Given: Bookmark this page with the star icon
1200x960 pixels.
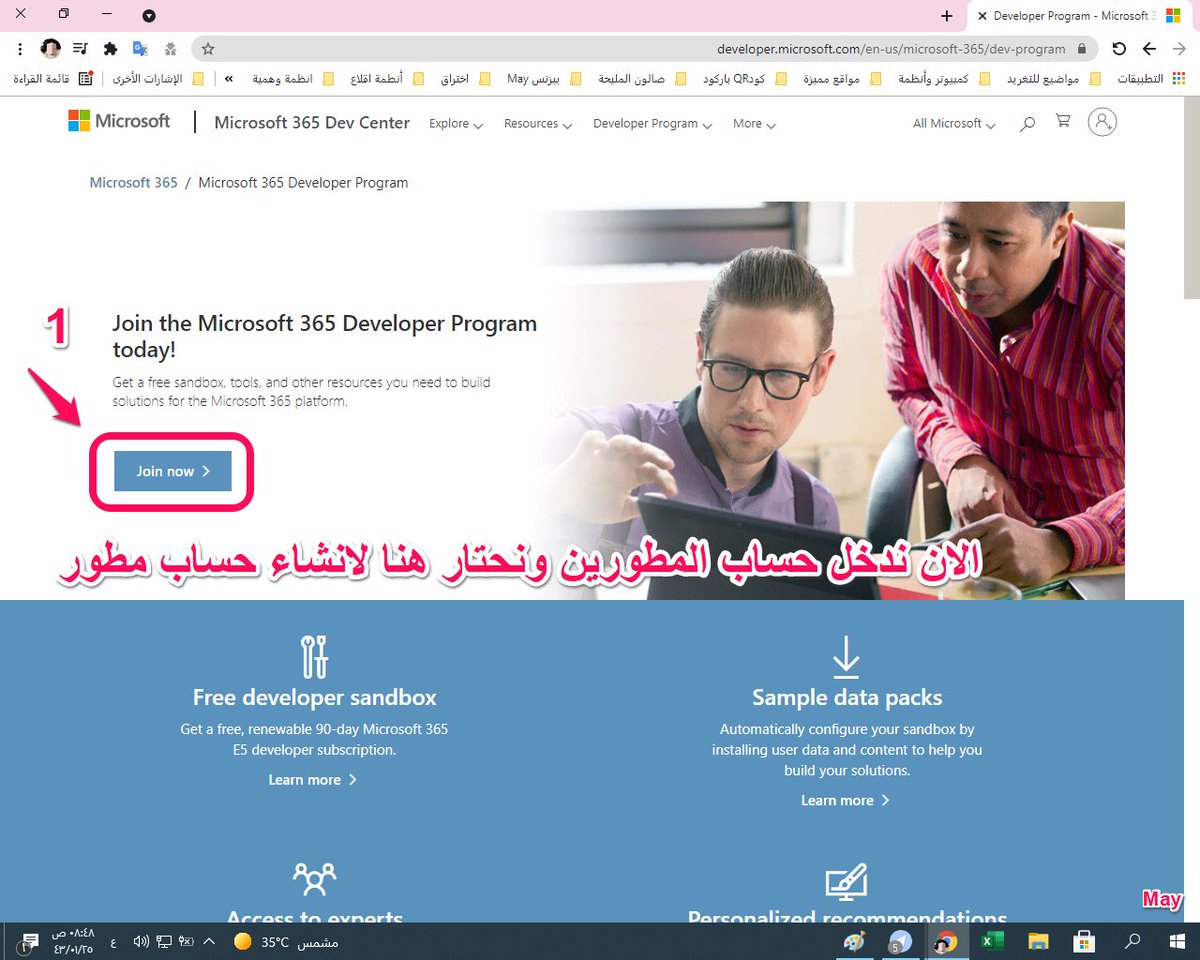Looking at the screenshot, I should 208,48.
